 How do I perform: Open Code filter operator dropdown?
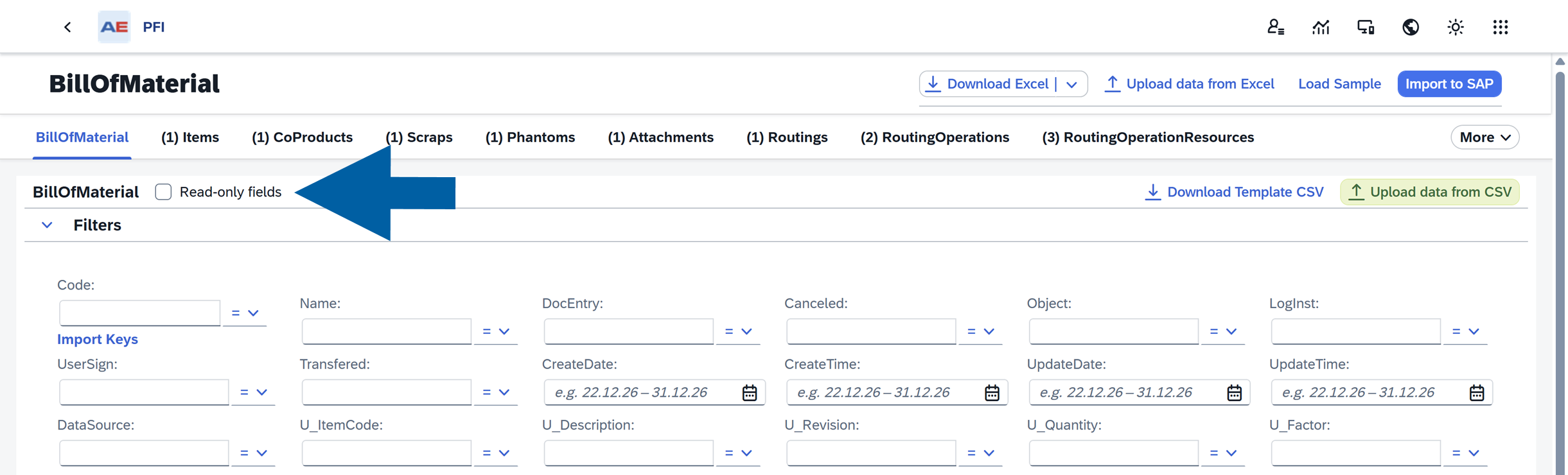pos(245,313)
